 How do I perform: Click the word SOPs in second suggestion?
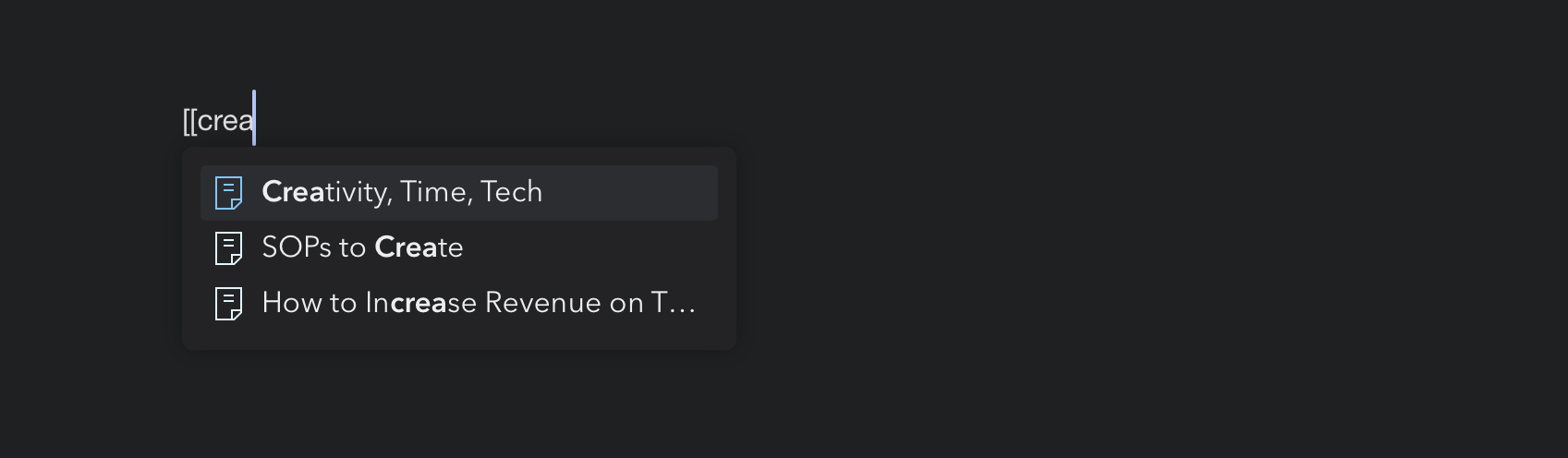pos(297,247)
